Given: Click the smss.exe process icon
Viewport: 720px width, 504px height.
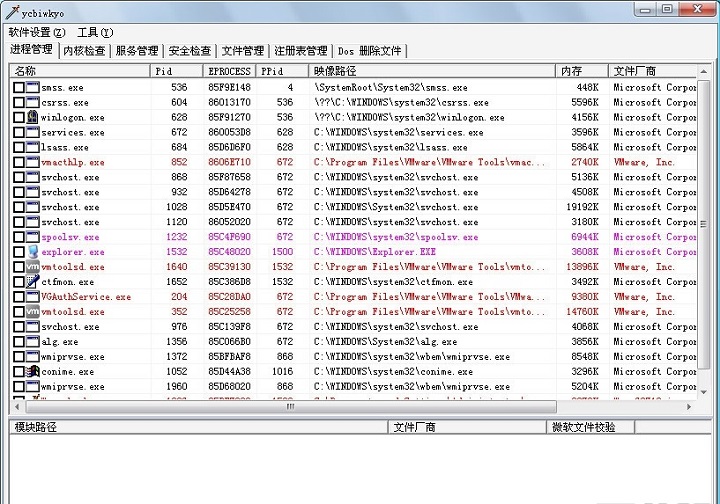Looking at the screenshot, I should (x=33, y=87).
